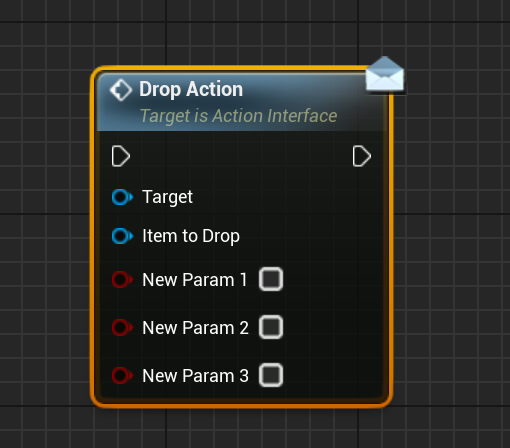Image resolution: width=510 pixels, height=448 pixels.
Task: Click the red New Param 2 pin
Action: pos(122,327)
